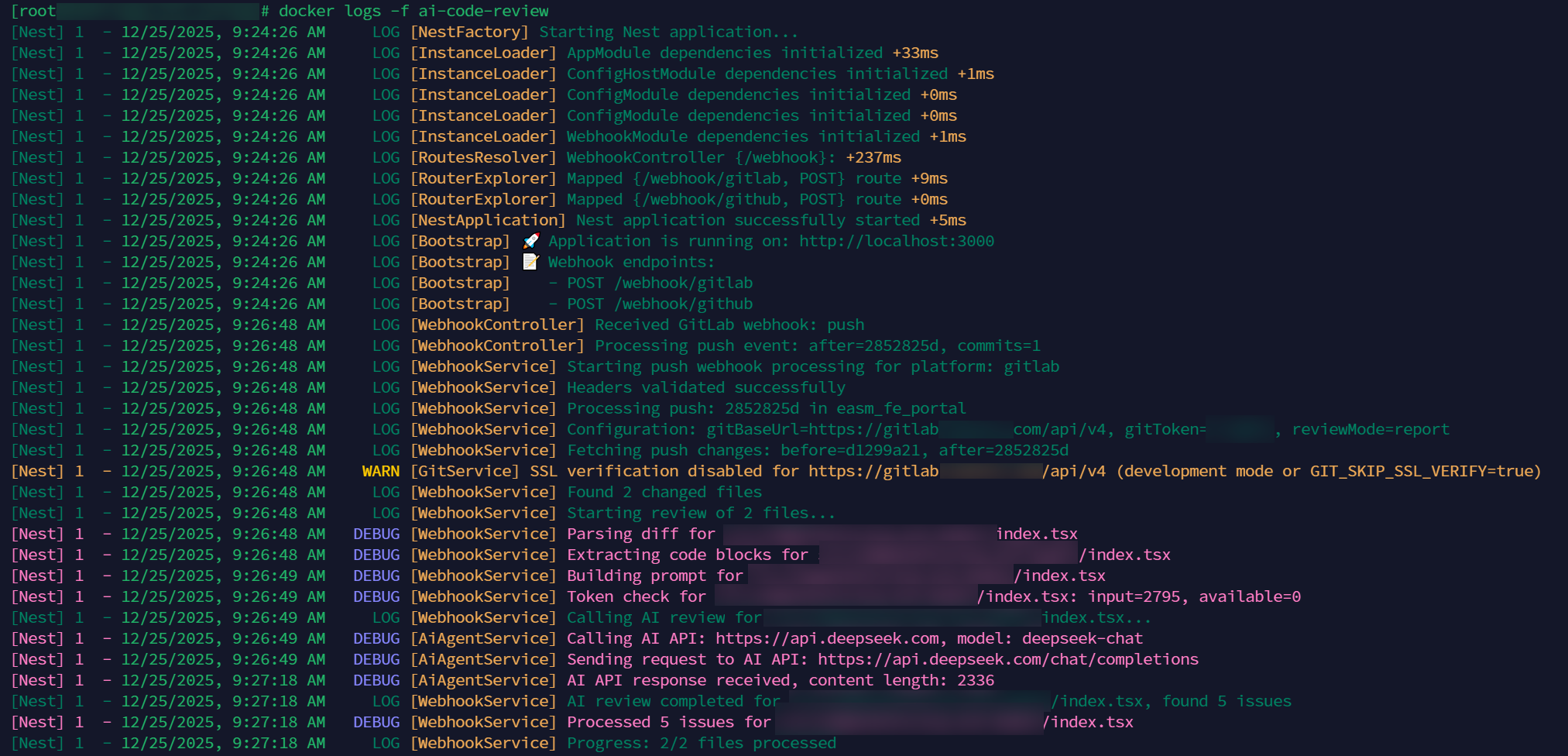The height and width of the screenshot is (756, 1568).
Task: Click '- POST /webhook/gitlab' Bootstrap entry
Action: tap(650, 283)
